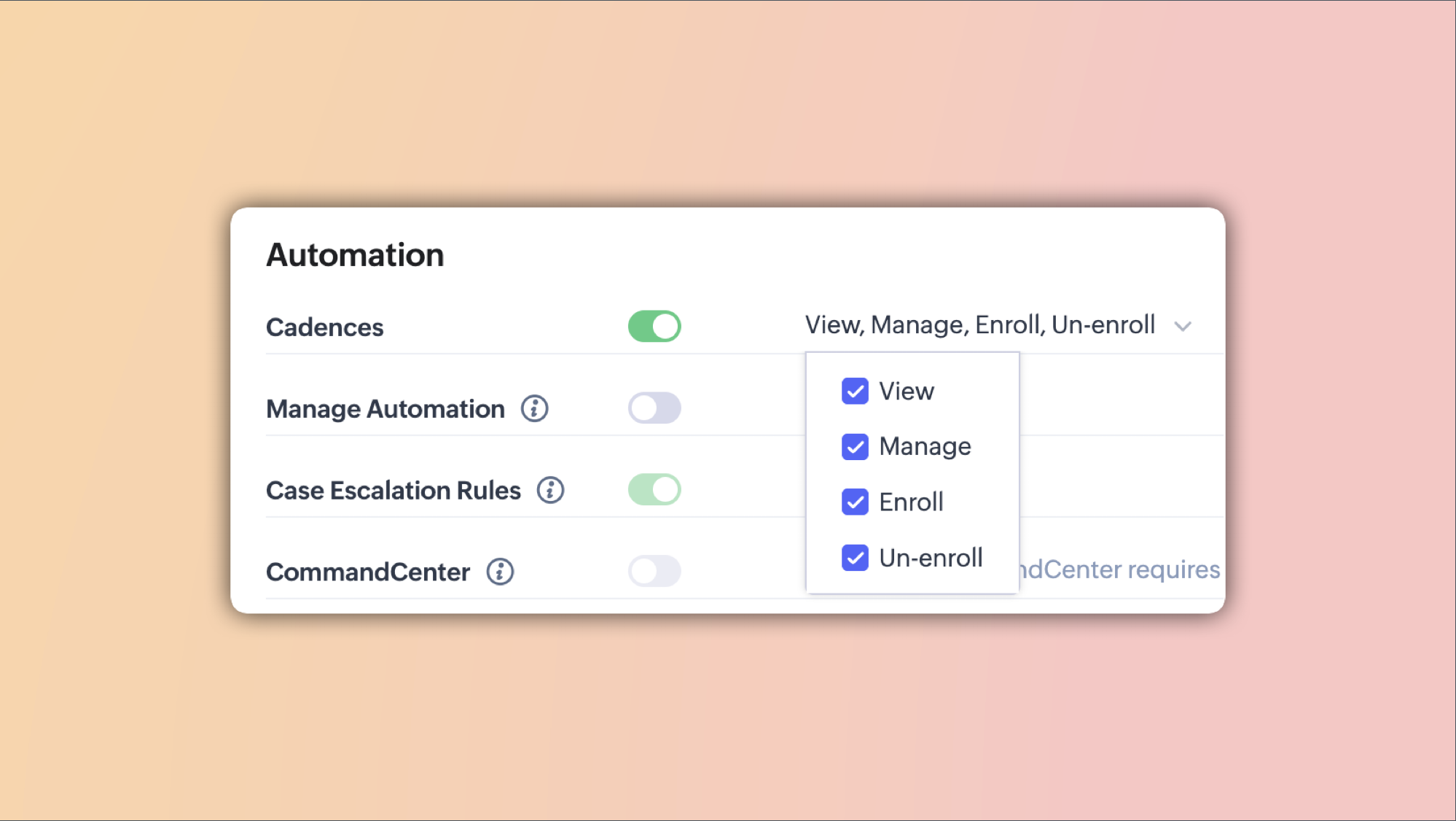The width and height of the screenshot is (1456, 821).
Task: Select the 'Enroll' word in dropdown list
Action: 911,502
